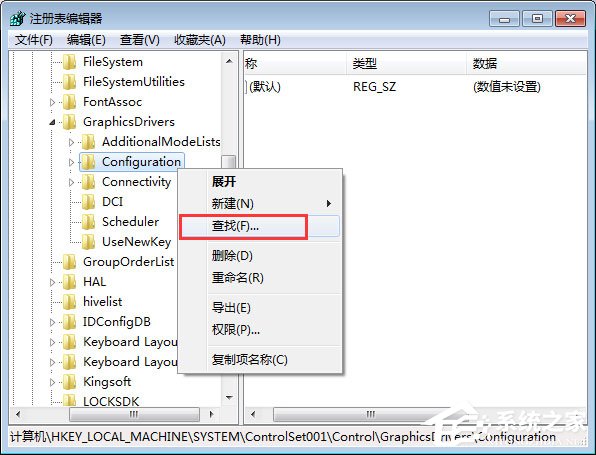
Task: Click tree pane scroll right arrow
Action: click(212, 414)
